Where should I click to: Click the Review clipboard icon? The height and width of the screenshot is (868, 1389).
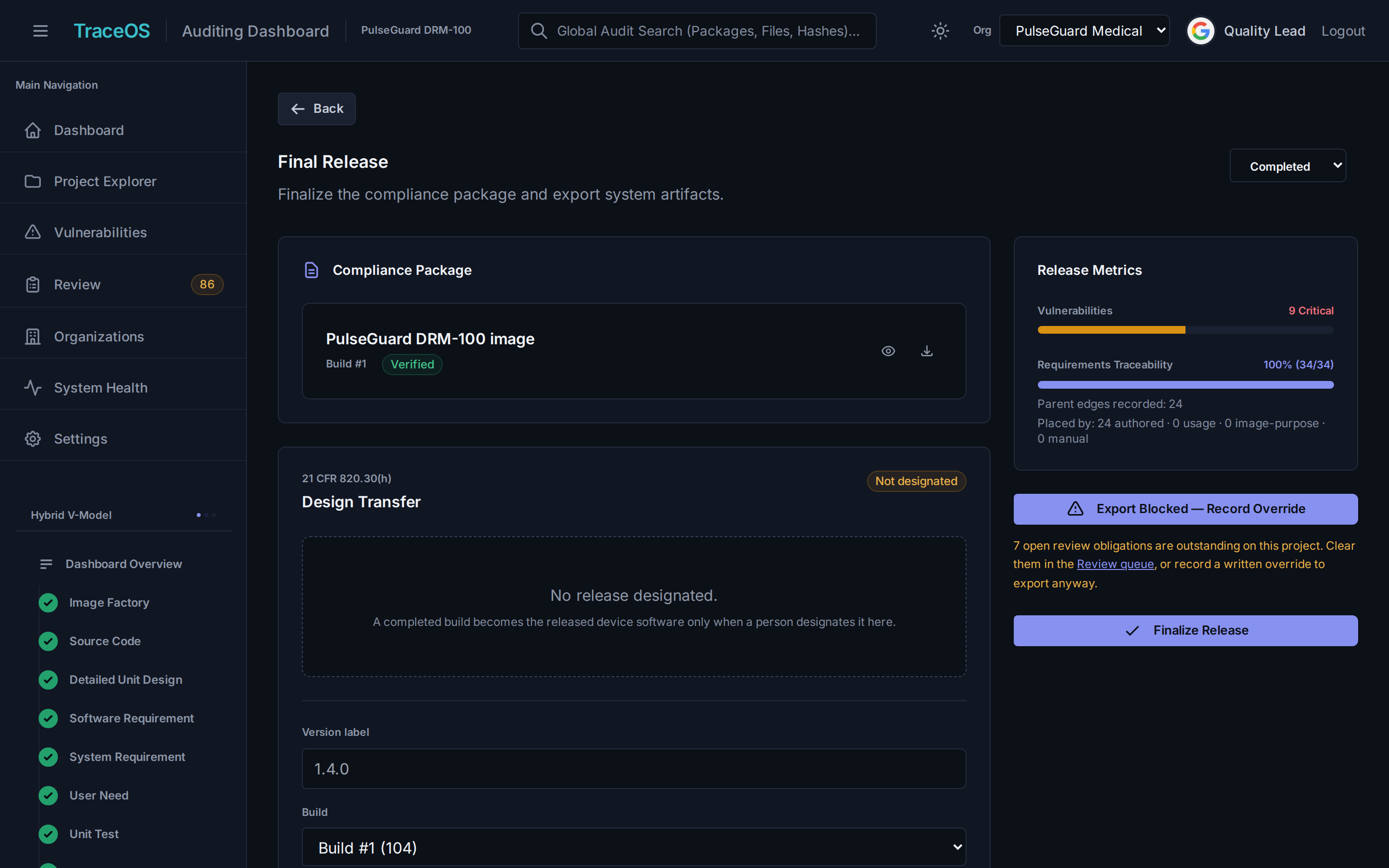[x=33, y=284]
